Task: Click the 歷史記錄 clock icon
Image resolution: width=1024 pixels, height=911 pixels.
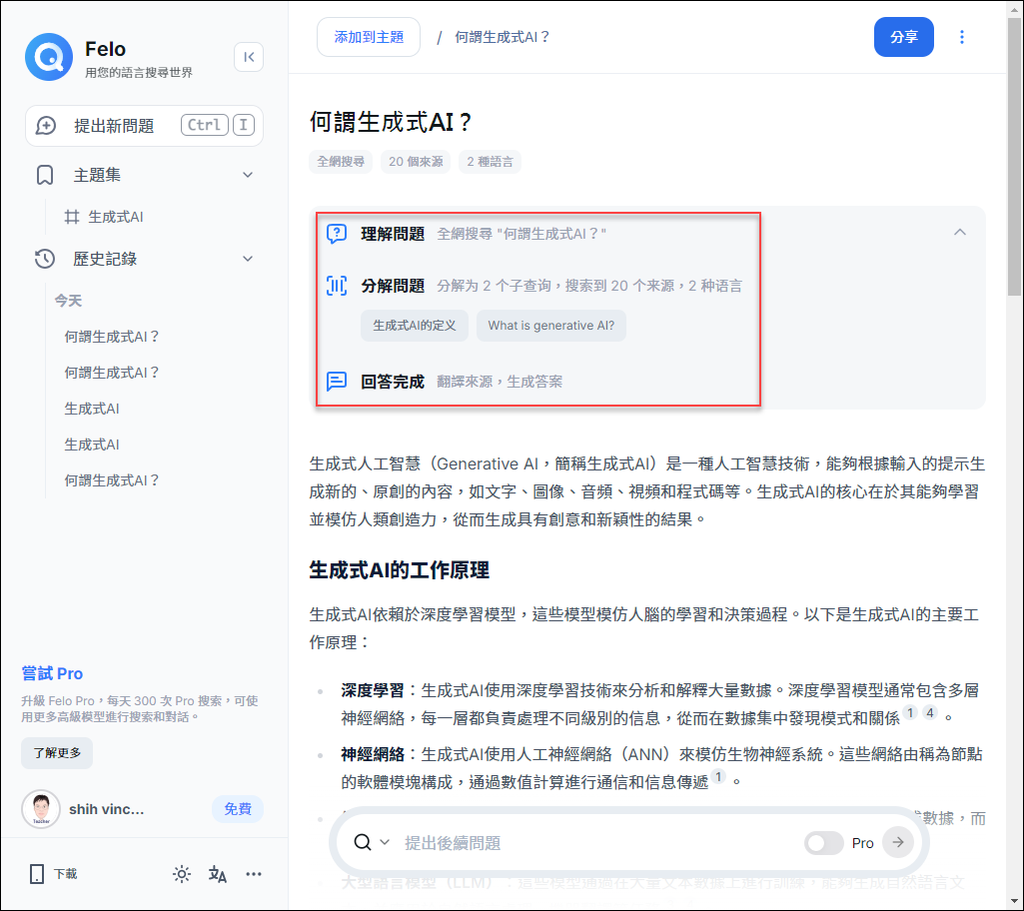Action: coord(44,259)
